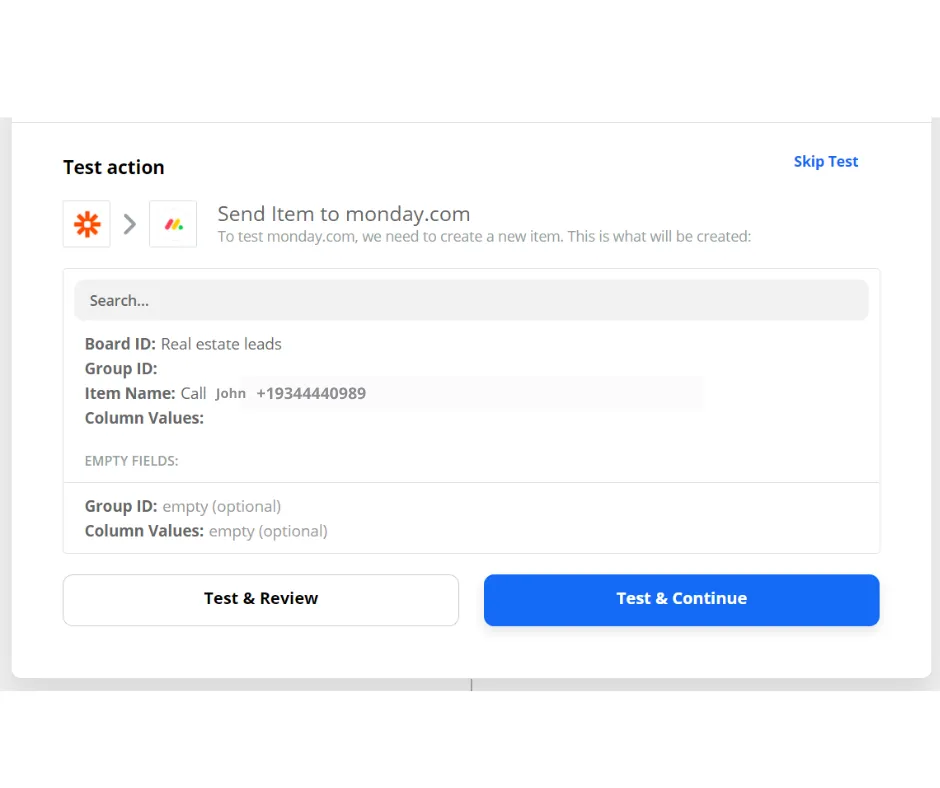Click the Real estate leads board value
The height and width of the screenshot is (788, 940).
pos(221,344)
